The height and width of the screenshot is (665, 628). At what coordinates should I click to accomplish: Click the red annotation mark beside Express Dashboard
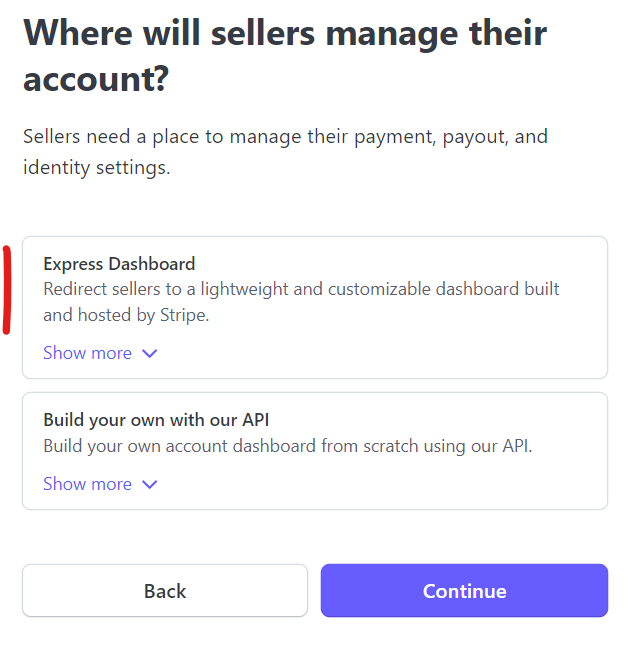point(7,290)
